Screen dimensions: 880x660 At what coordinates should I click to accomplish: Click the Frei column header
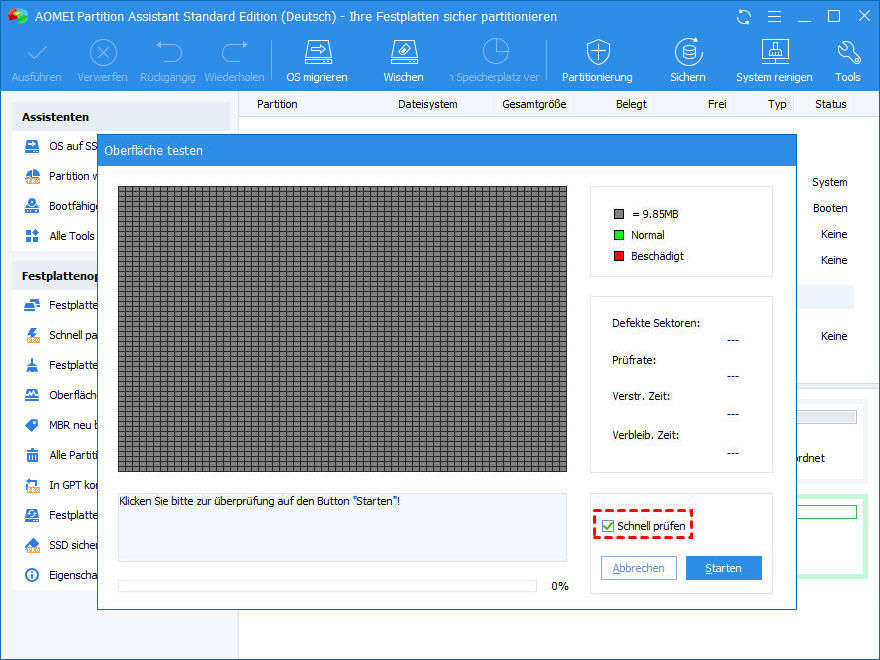coord(717,104)
